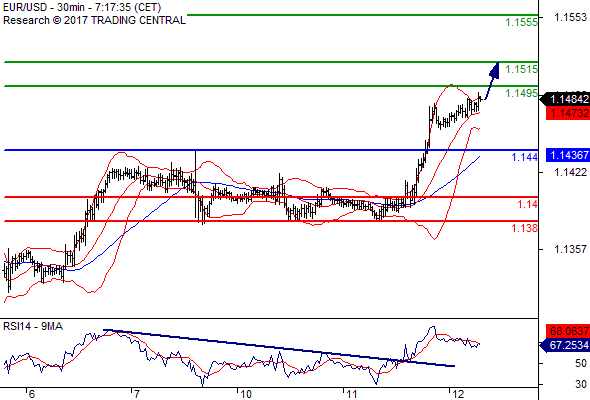
Task: Click date label 6 on time axis
Action: (x=32, y=394)
